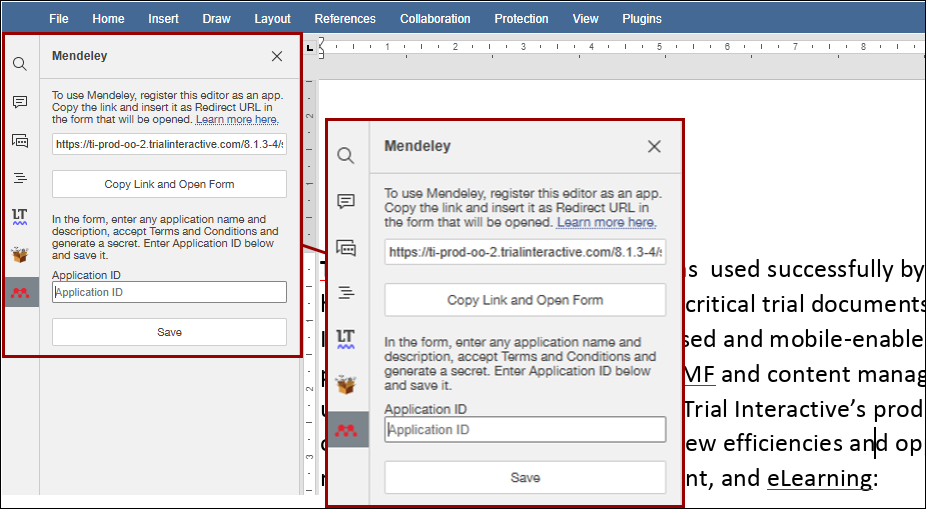Screen dimensions: 926x509
Task: Click the redirect URL field in enlarged callout
Action: coord(525,253)
